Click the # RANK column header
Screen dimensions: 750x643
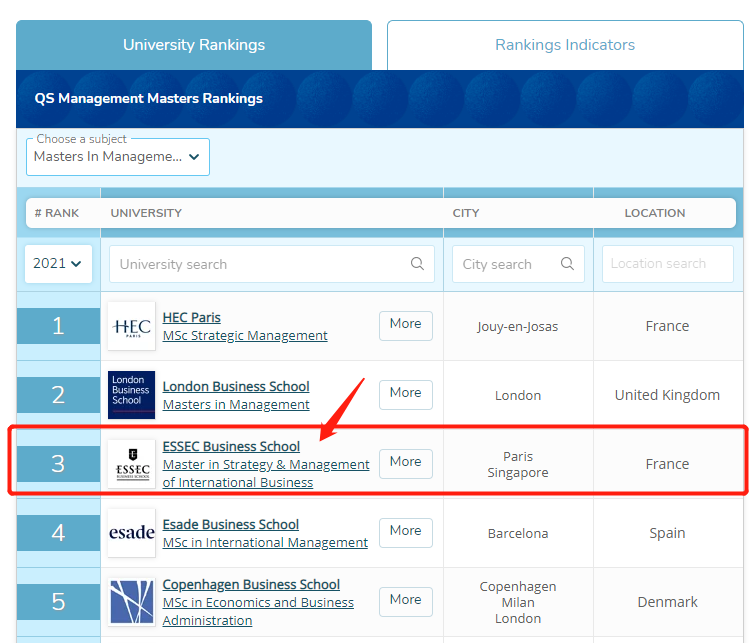pyautogui.click(x=56, y=213)
